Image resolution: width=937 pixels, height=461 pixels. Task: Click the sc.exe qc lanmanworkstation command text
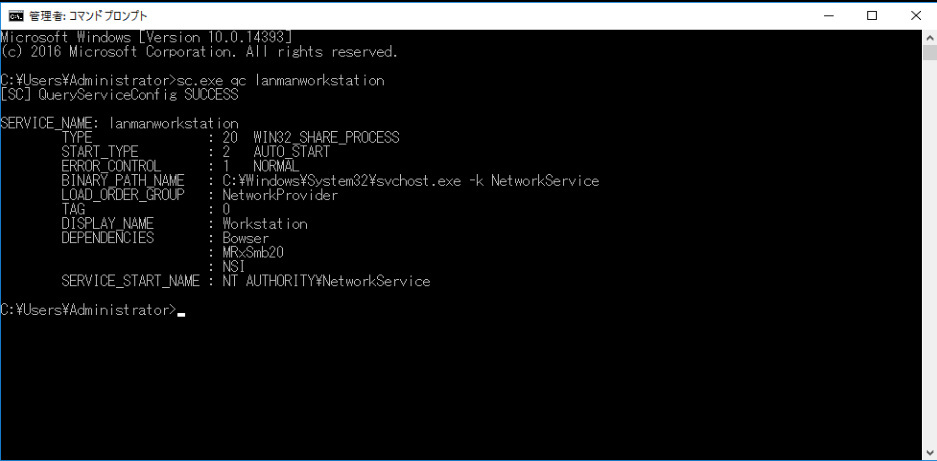tap(277, 80)
